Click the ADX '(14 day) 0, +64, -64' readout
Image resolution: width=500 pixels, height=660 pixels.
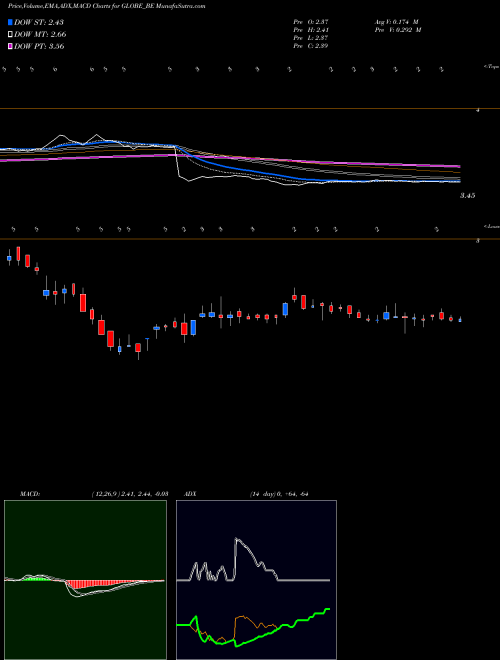[x=278, y=494]
